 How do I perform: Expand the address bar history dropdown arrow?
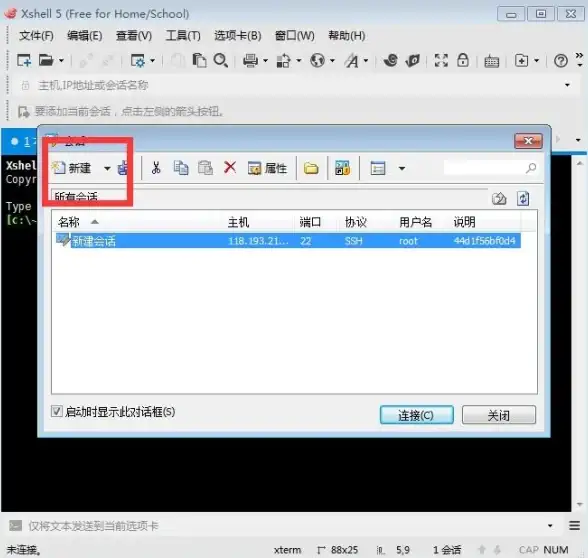coord(567,85)
